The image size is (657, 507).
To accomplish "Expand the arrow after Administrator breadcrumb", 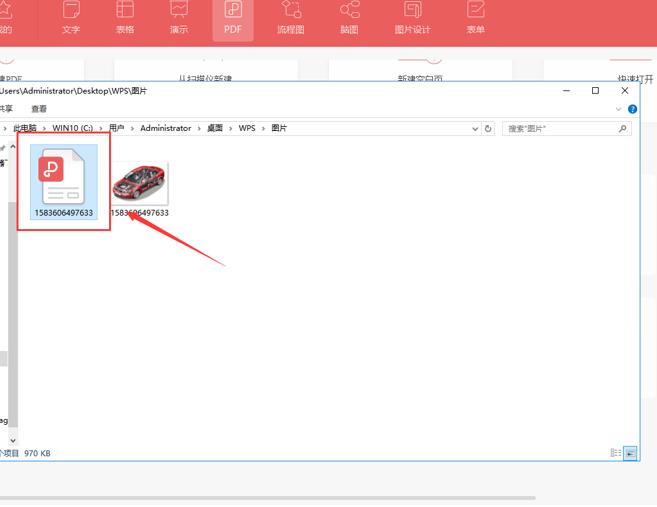I will point(199,129).
